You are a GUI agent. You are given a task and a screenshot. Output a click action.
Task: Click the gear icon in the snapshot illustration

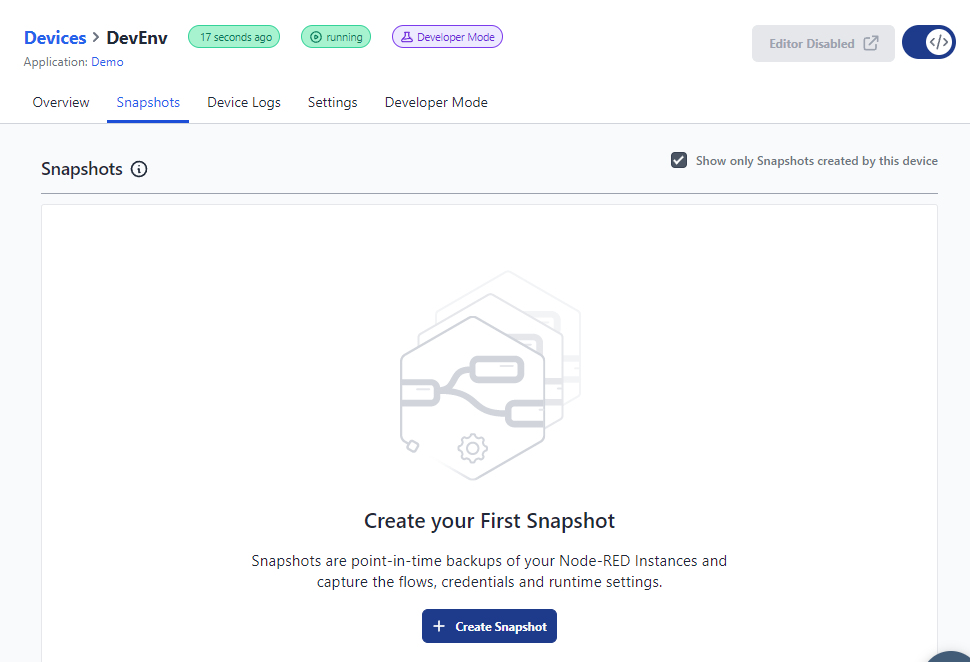(473, 448)
